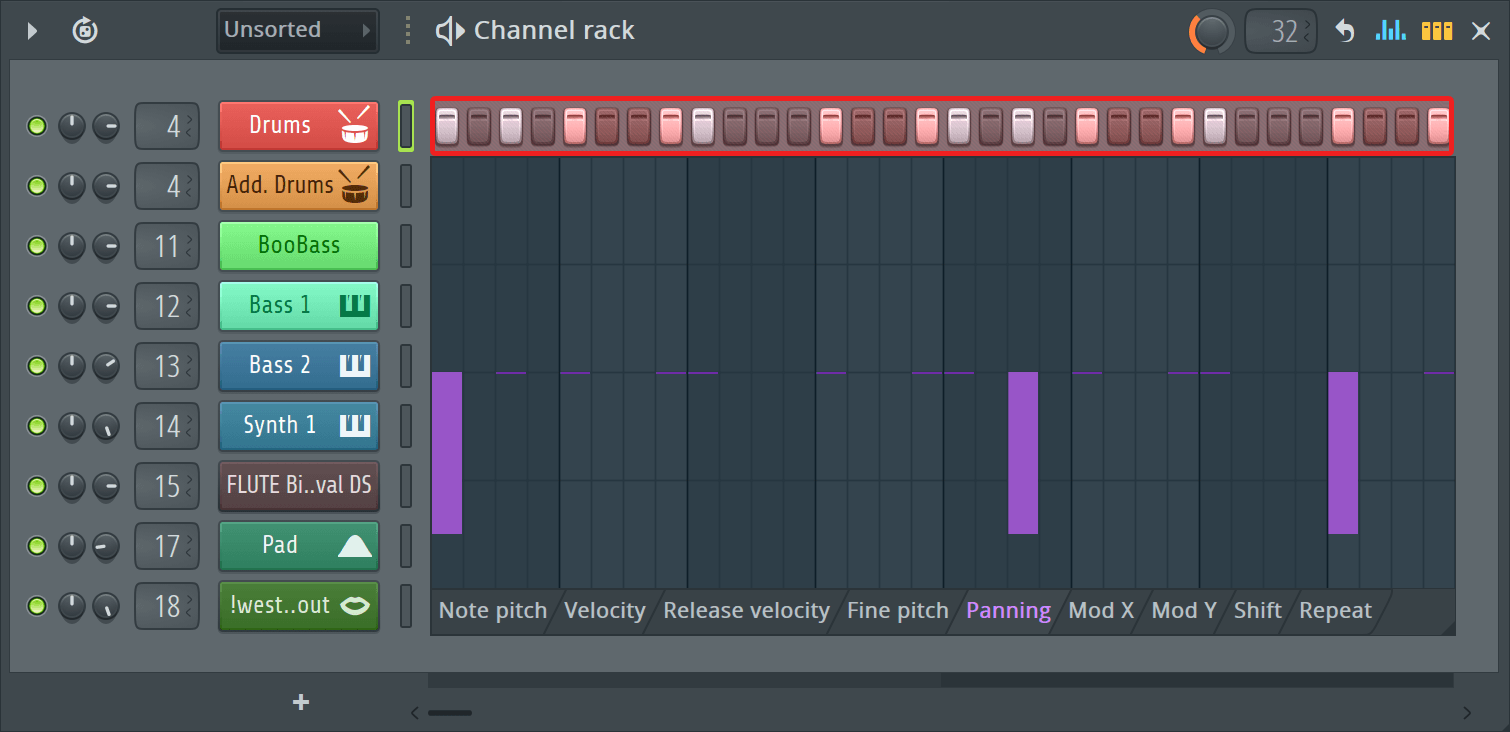Select the Drums channel button
The width and height of the screenshot is (1510, 732).
tap(299, 126)
